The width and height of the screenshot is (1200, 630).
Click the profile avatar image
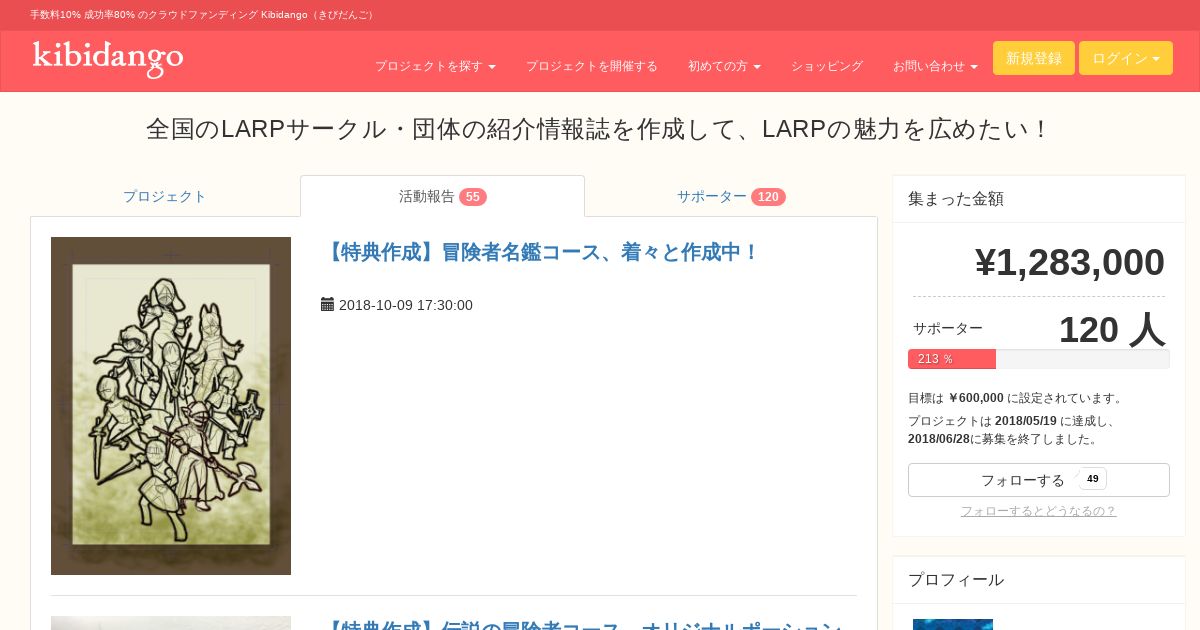click(953, 624)
